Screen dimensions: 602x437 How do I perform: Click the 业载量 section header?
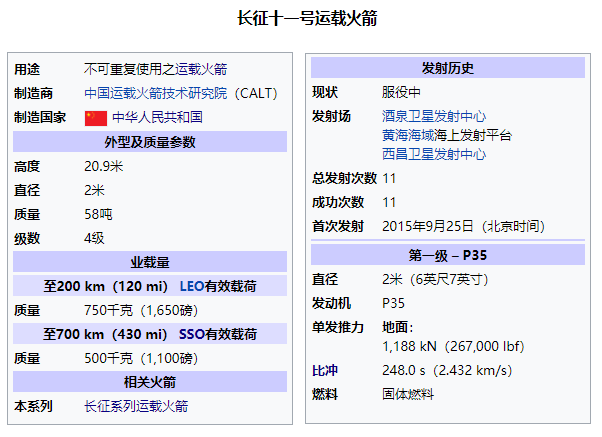coord(150,262)
